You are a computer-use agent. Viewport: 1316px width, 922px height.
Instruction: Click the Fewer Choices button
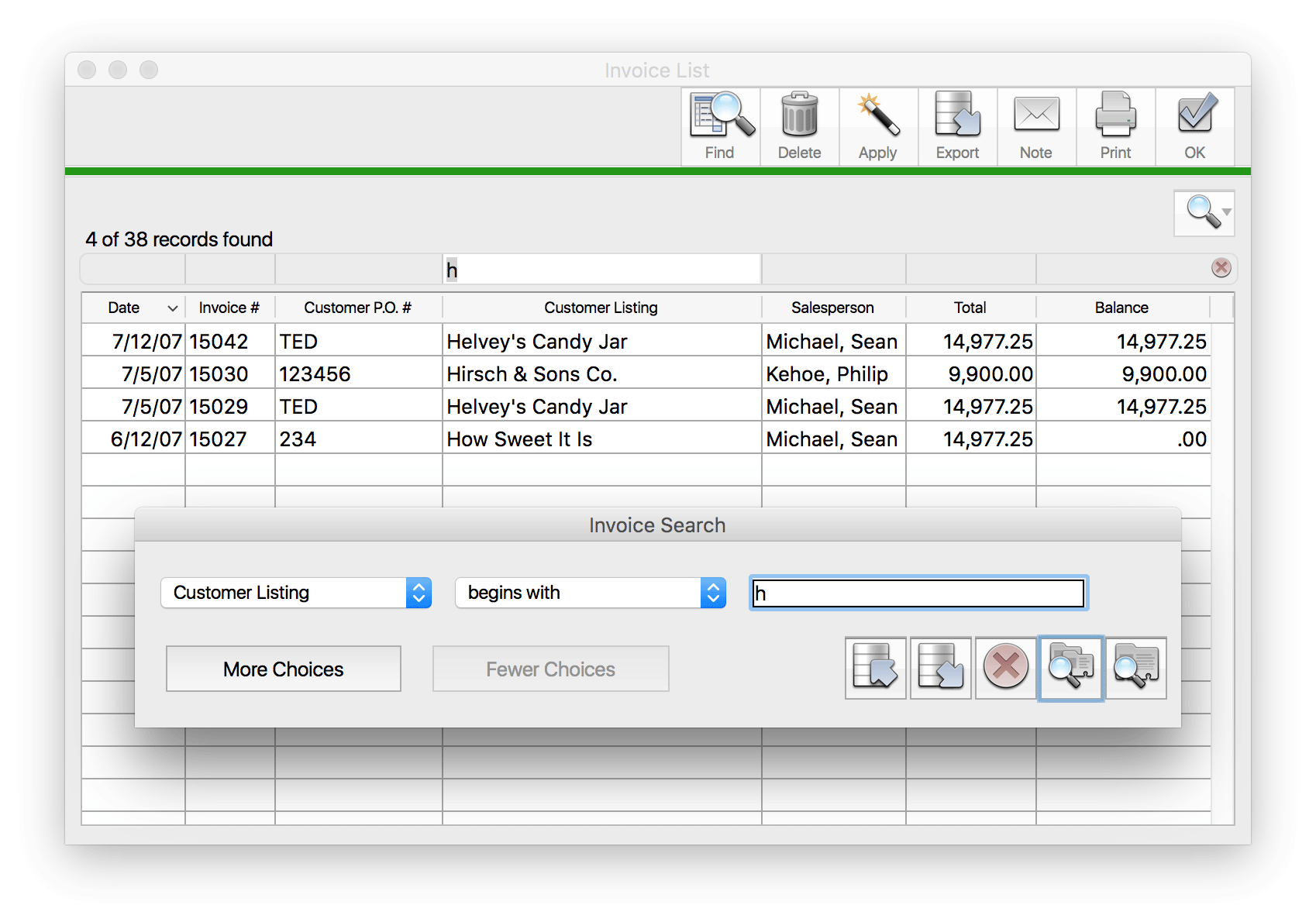click(x=550, y=669)
